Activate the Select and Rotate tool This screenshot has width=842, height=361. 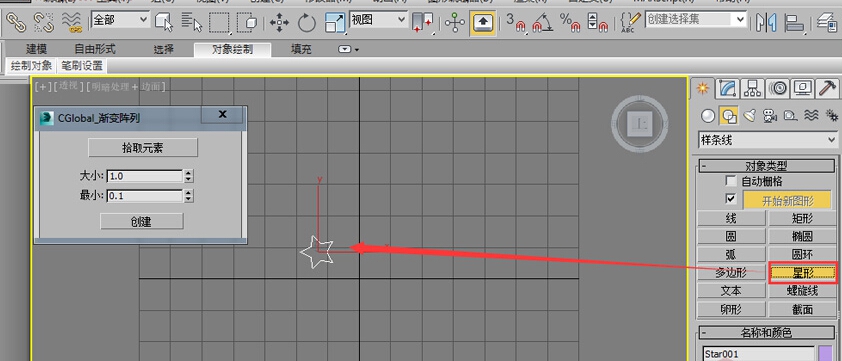[x=307, y=23]
